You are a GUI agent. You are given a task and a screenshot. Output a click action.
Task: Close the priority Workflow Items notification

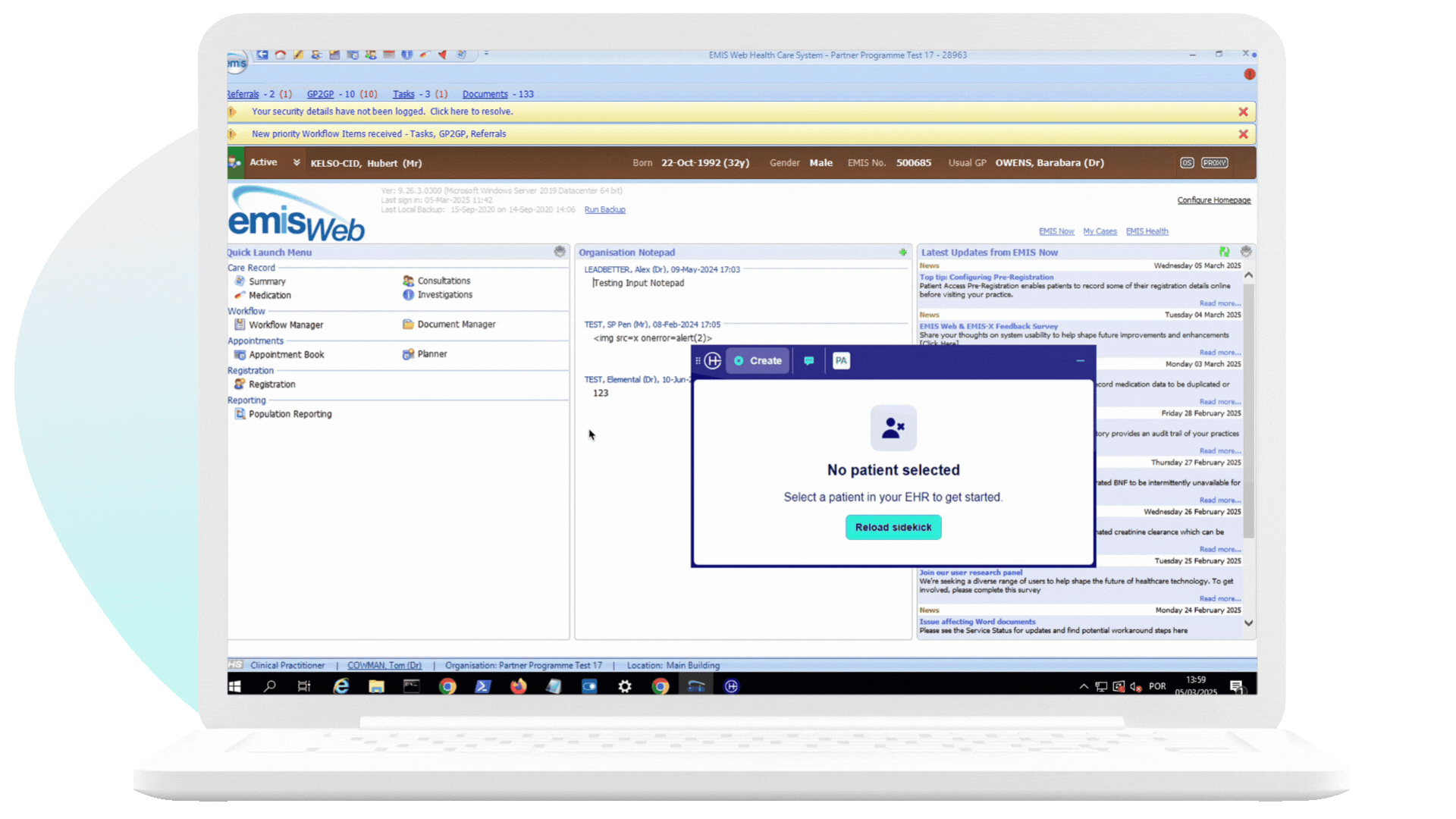click(1243, 134)
